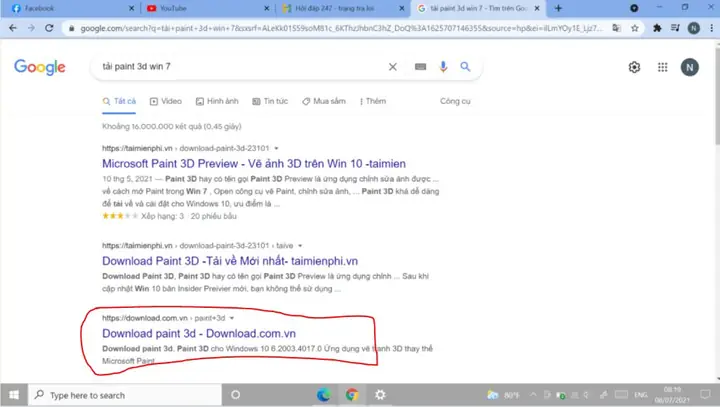Close the Hỏi đáp 247 tab
Screen dimensions: 720x407
point(402,8)
